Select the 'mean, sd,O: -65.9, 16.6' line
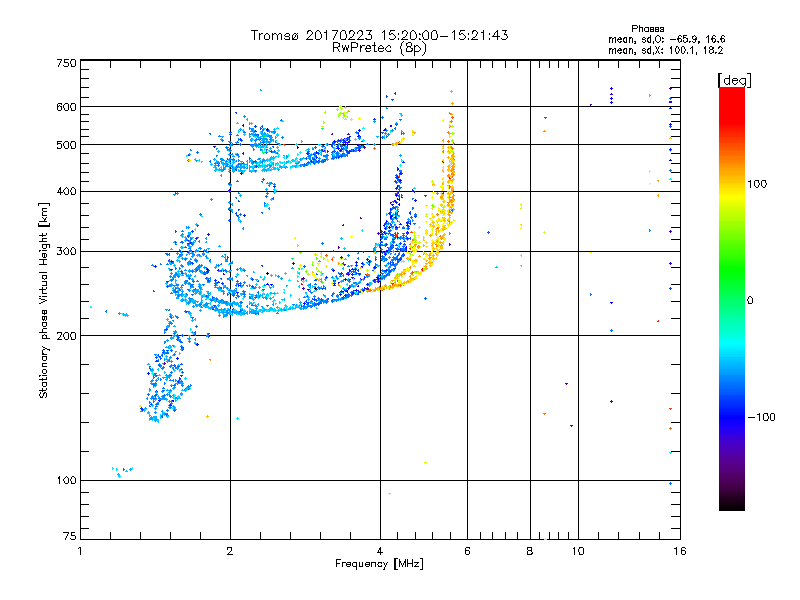 pos(666,39)
